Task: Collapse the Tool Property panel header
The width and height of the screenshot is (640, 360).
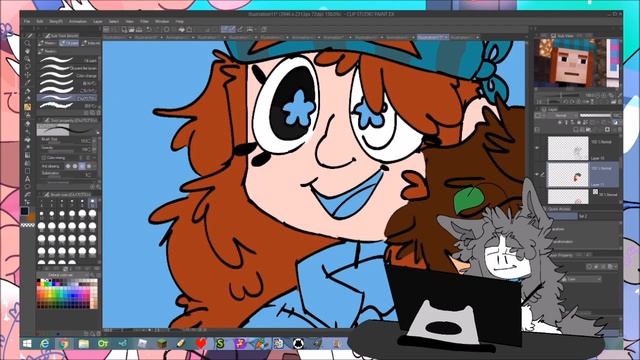Action: pos(69,120)
